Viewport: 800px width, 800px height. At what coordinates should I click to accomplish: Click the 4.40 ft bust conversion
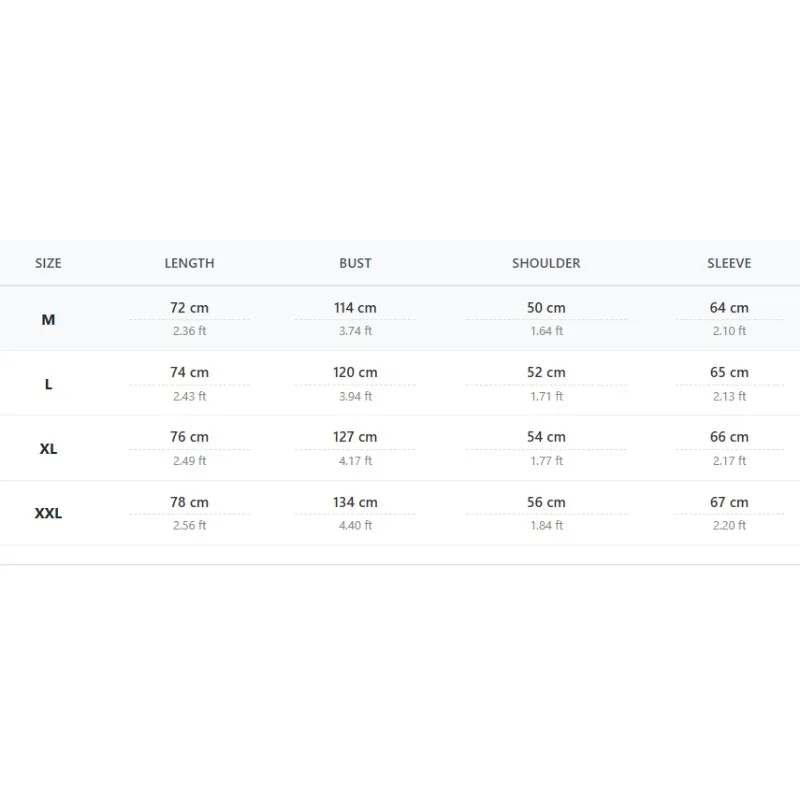point(355,526)
